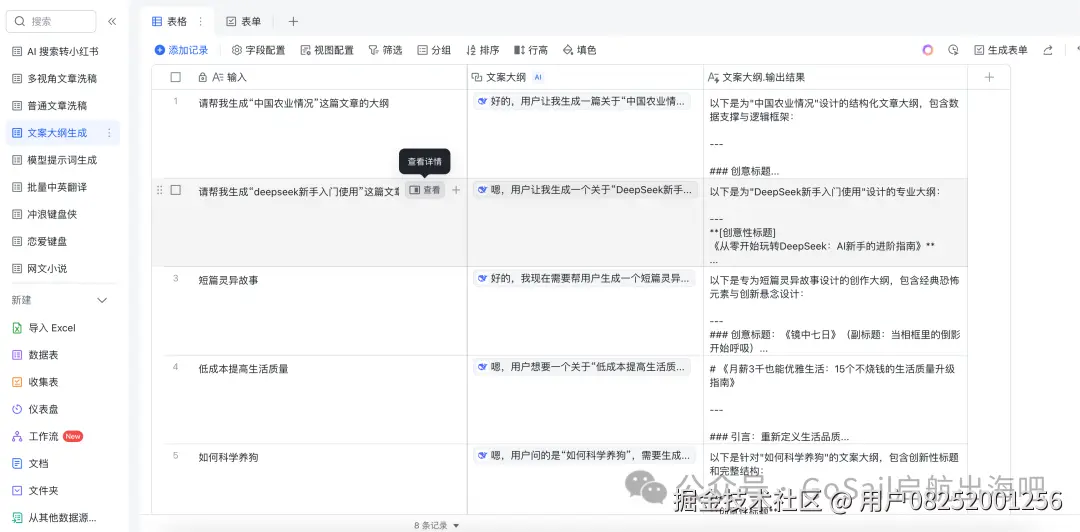Open the 恋爱键盘 table
This screenshot has width=1080, height=532.
tap(63, 241)
